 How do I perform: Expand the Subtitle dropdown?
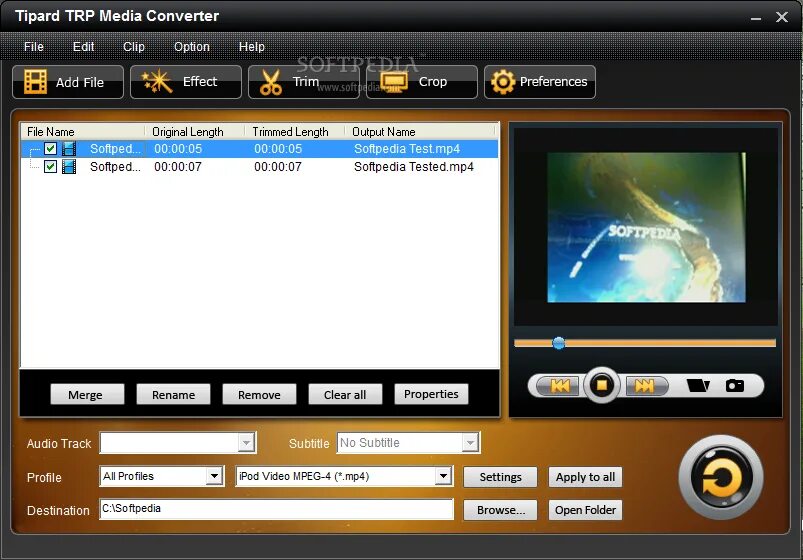pos(470,443)
